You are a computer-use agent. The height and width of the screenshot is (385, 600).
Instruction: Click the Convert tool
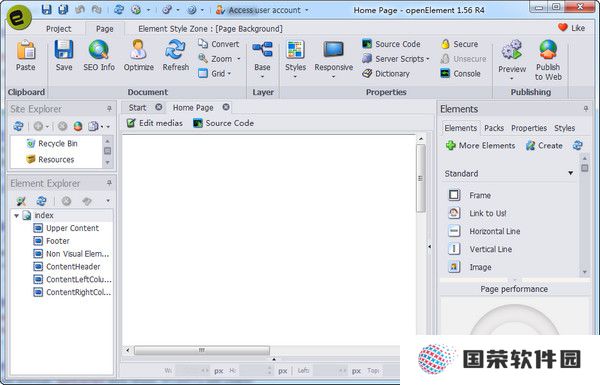coord(218,44)
